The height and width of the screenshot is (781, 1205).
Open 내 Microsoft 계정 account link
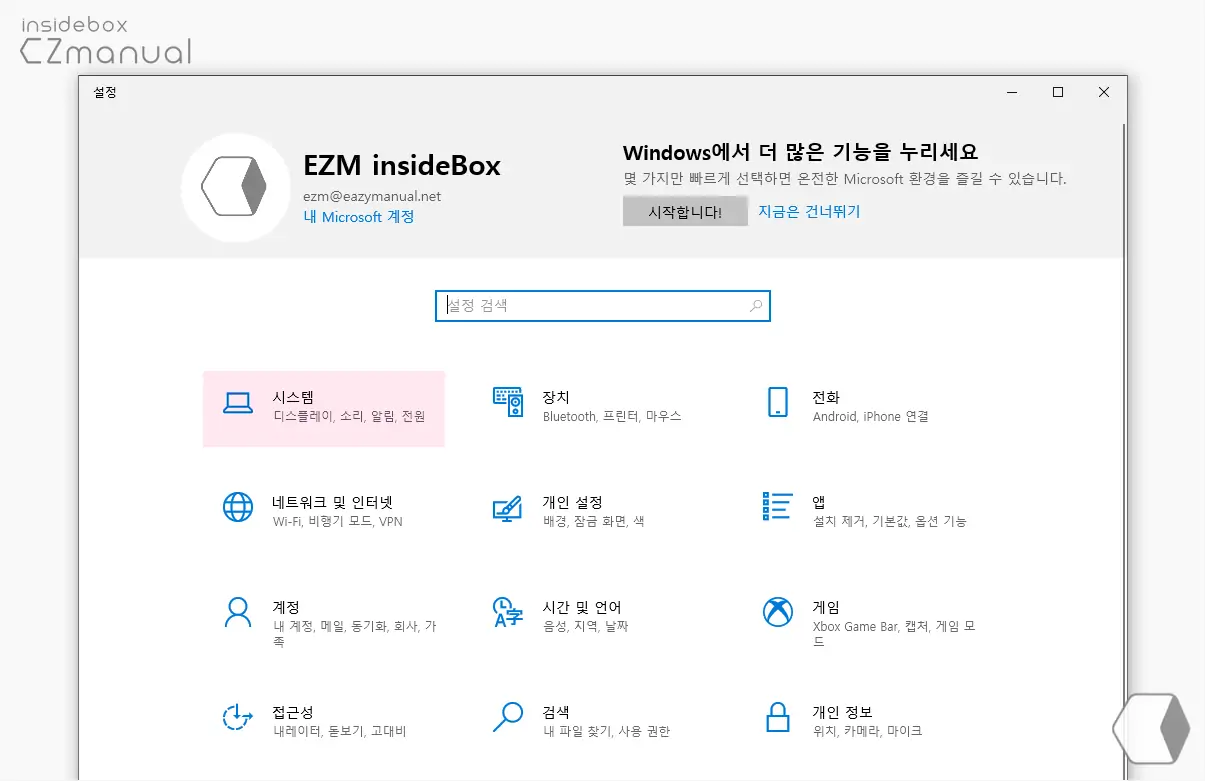click(357, 216)
